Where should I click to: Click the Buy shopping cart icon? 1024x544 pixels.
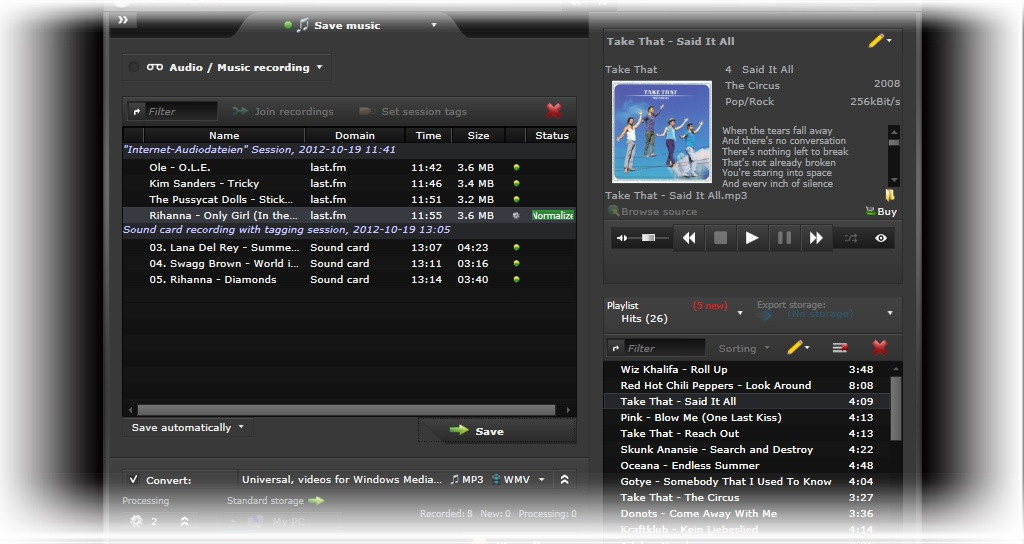tap(880, 211)
